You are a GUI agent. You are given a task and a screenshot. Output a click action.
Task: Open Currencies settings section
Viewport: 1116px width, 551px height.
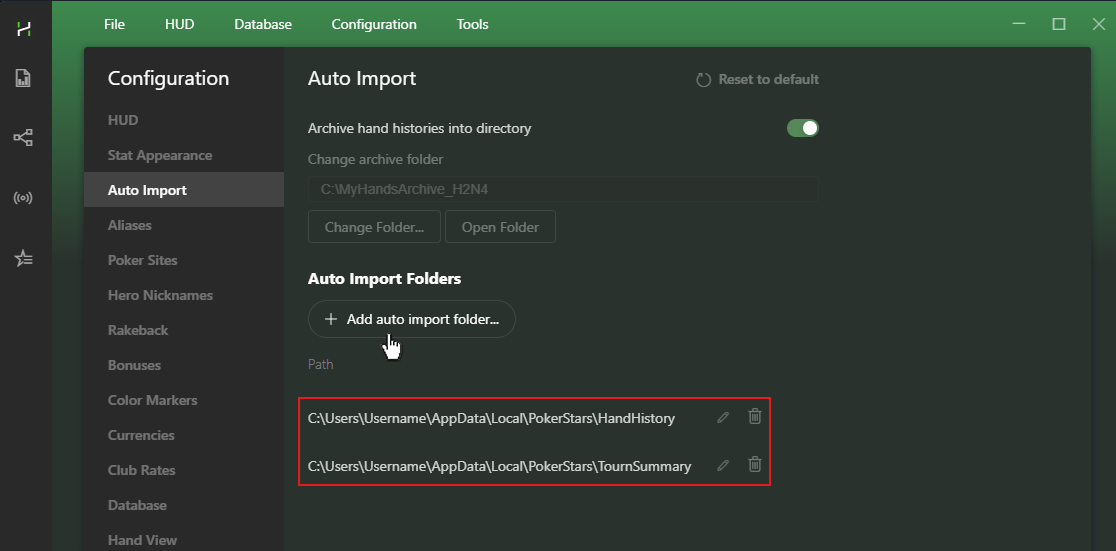[x=184, y=435]
